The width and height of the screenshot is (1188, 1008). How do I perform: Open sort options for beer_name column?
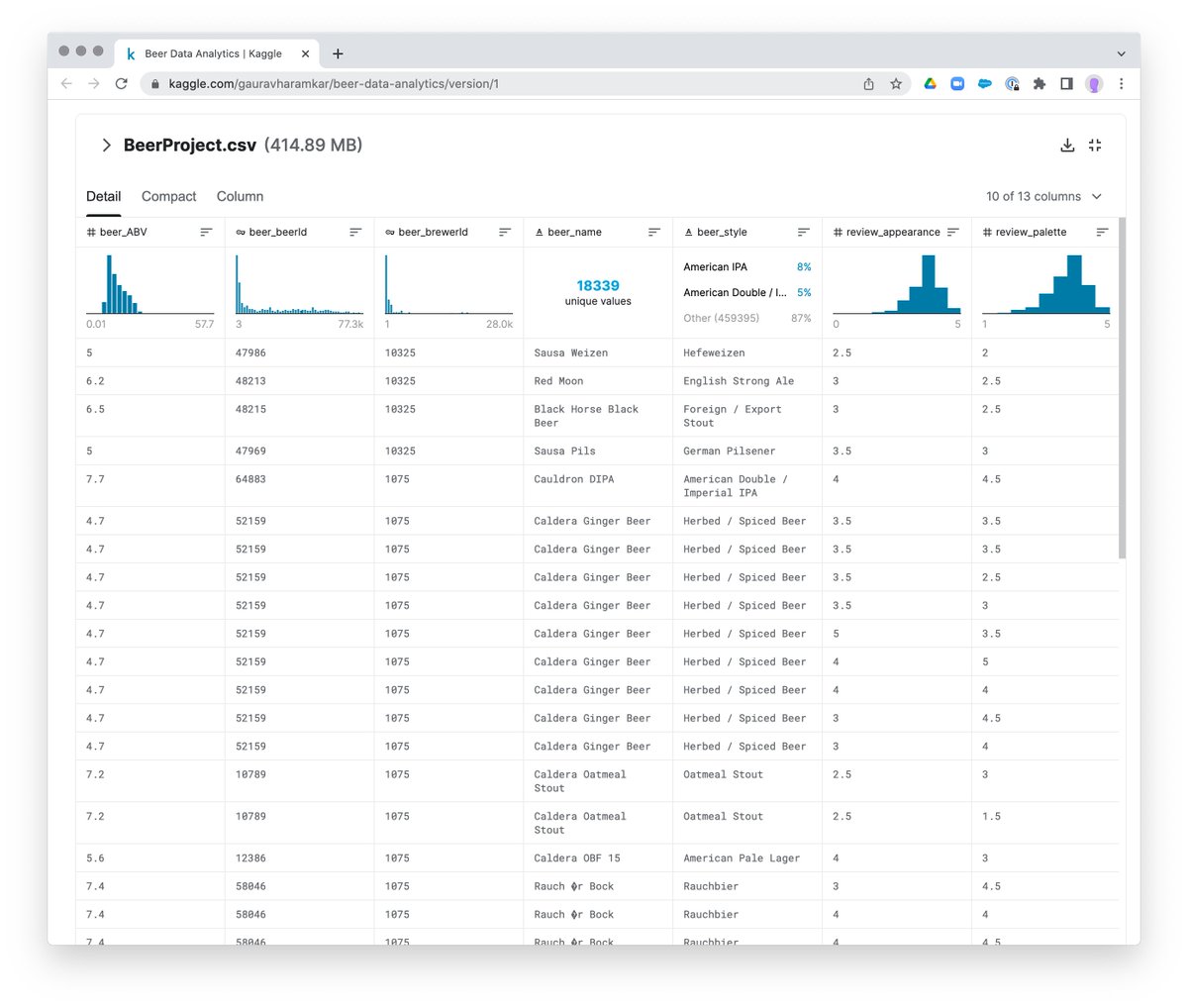(654, 232)
